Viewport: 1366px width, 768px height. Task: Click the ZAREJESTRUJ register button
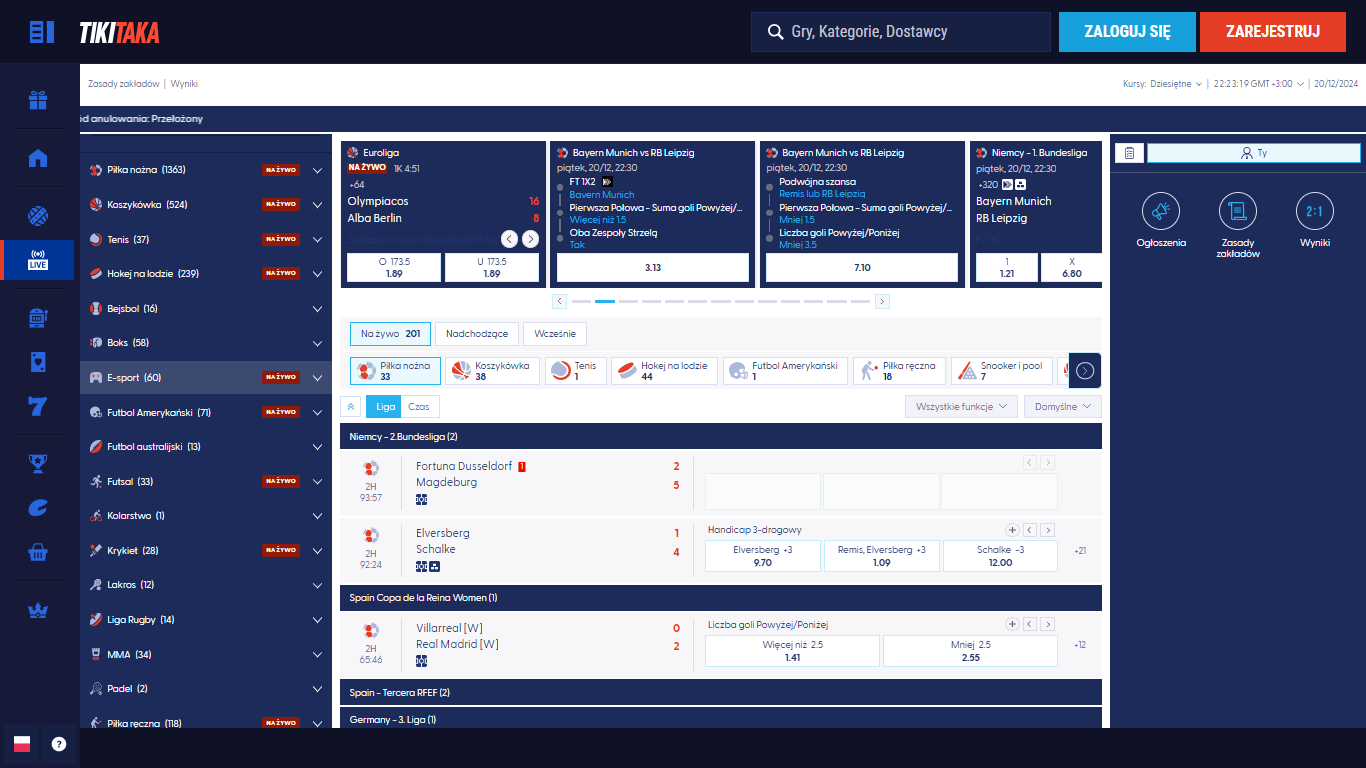click(1273, 32)
